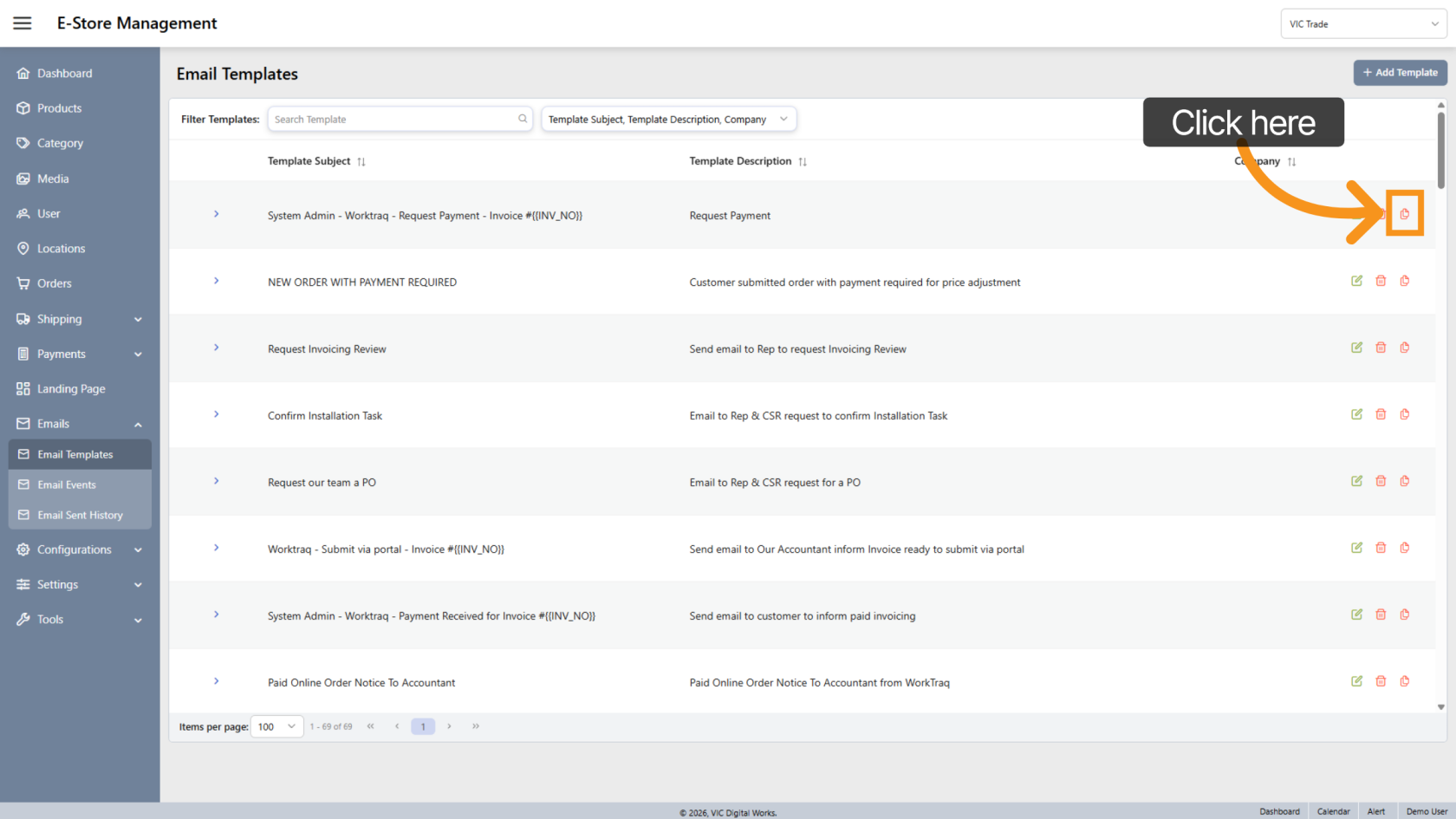
Task: Go to Orders in the sidebar
Action: [54, 283]
